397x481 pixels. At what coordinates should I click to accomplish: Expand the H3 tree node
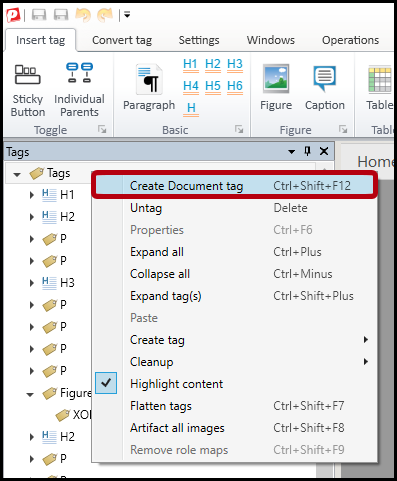(x=32, y=283)
